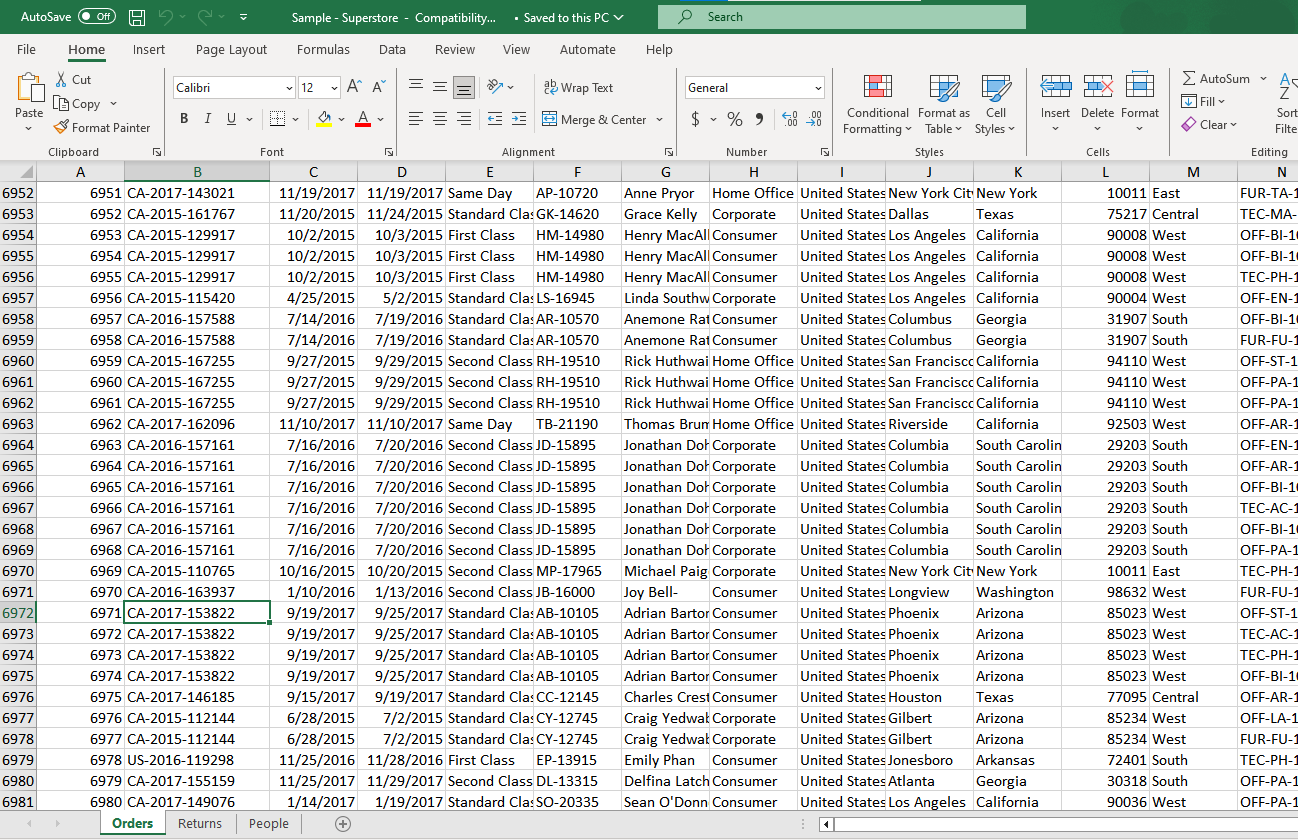Click the Insert cells icon
The height and width of the screenshot is (840, 1298).
[1056, 87]
